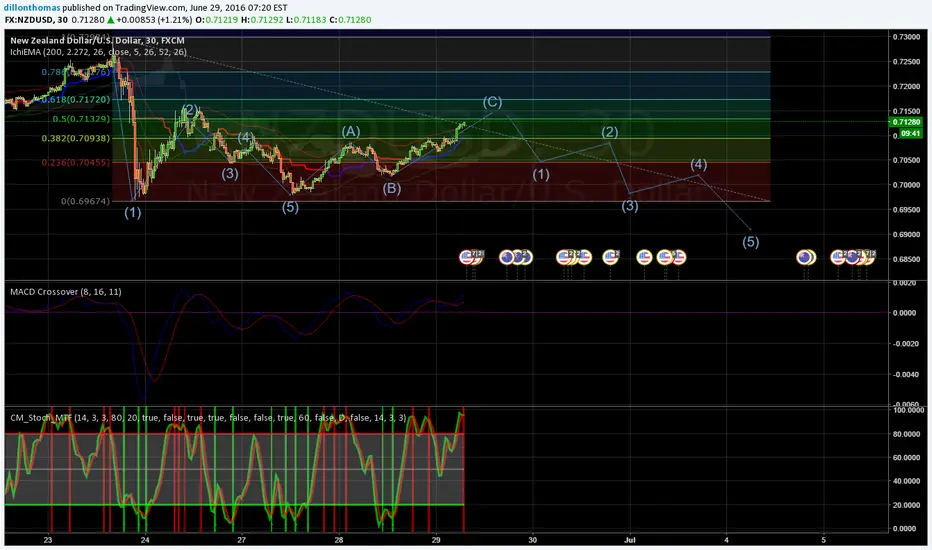The height and width of the screenshot is (550, 932).
Task: Click the 30 date label on time axis
Action: click(533, 540)
